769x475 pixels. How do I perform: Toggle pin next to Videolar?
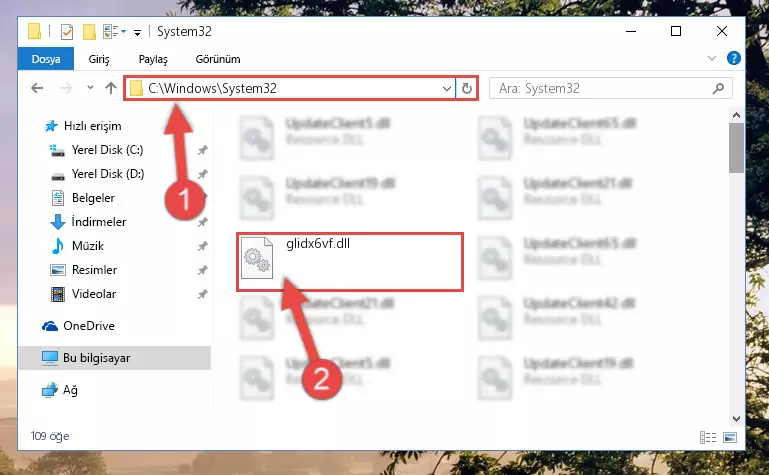click(203, 294)
